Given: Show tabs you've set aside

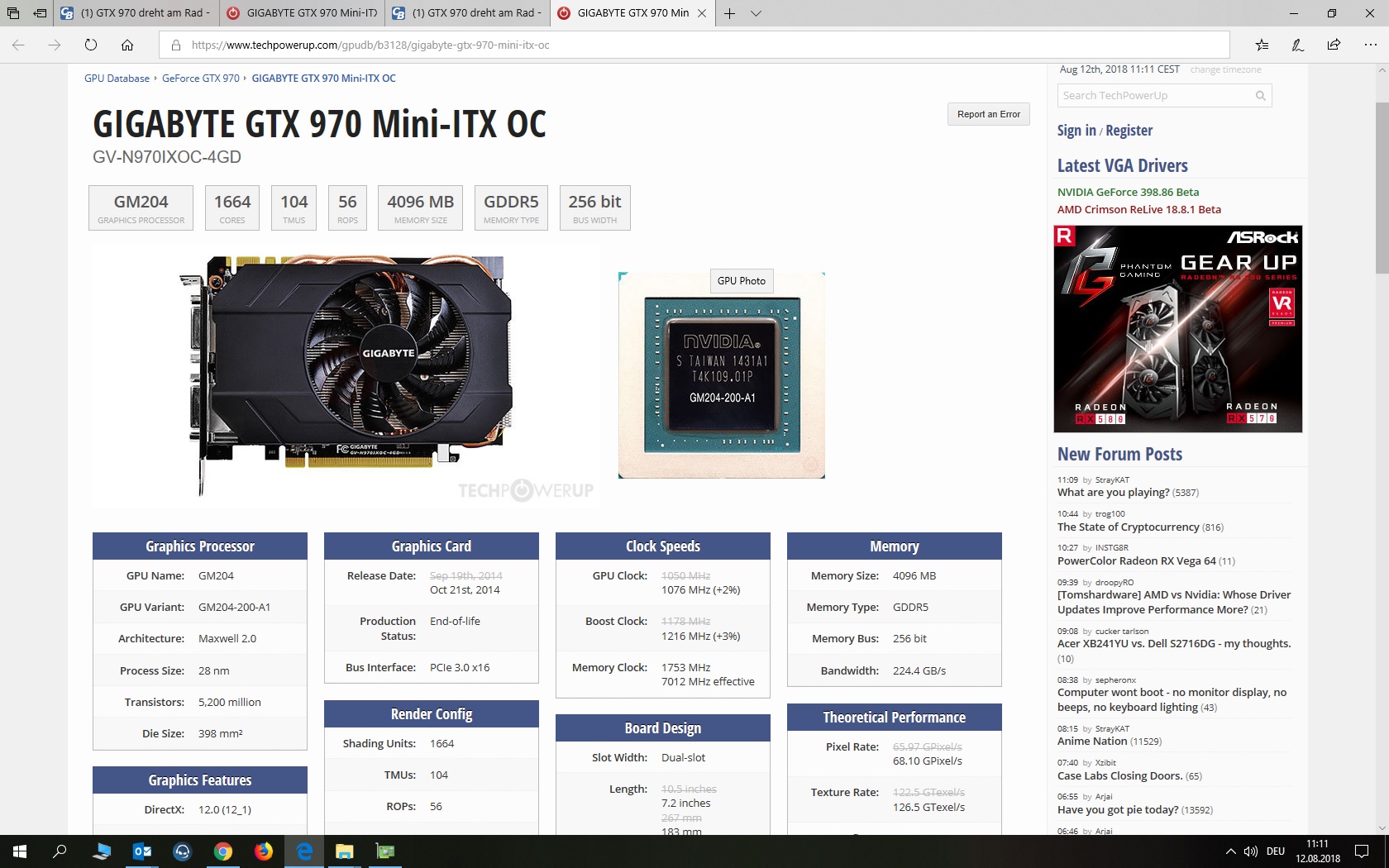Looking at the screenshot, I should click(x=13, y=13).
